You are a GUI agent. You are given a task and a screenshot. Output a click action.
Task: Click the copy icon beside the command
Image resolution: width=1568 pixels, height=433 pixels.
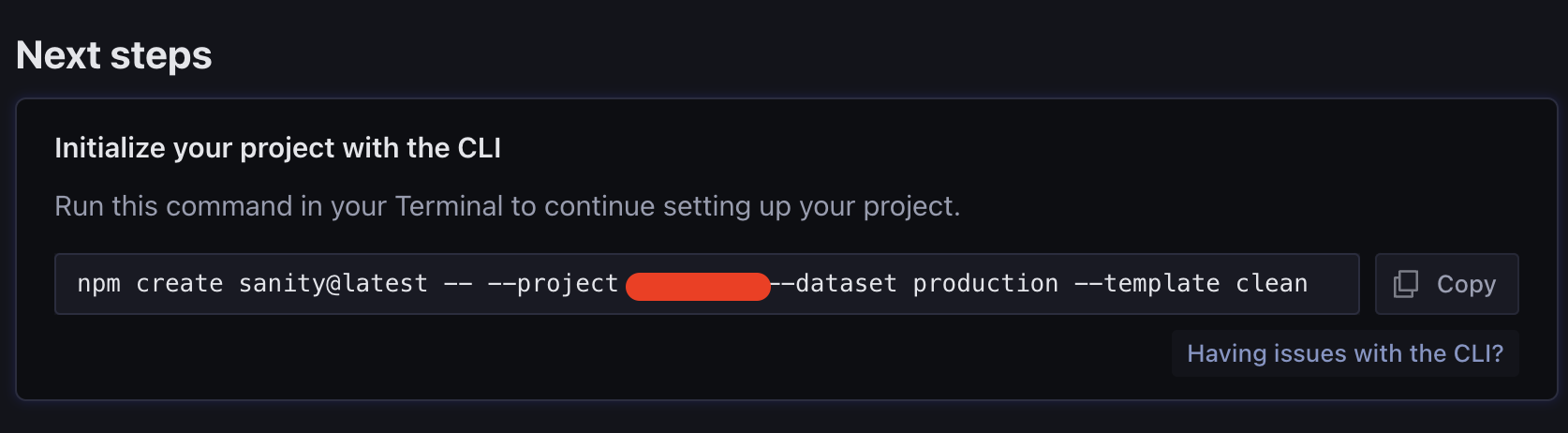click(x=1406, y=284)
